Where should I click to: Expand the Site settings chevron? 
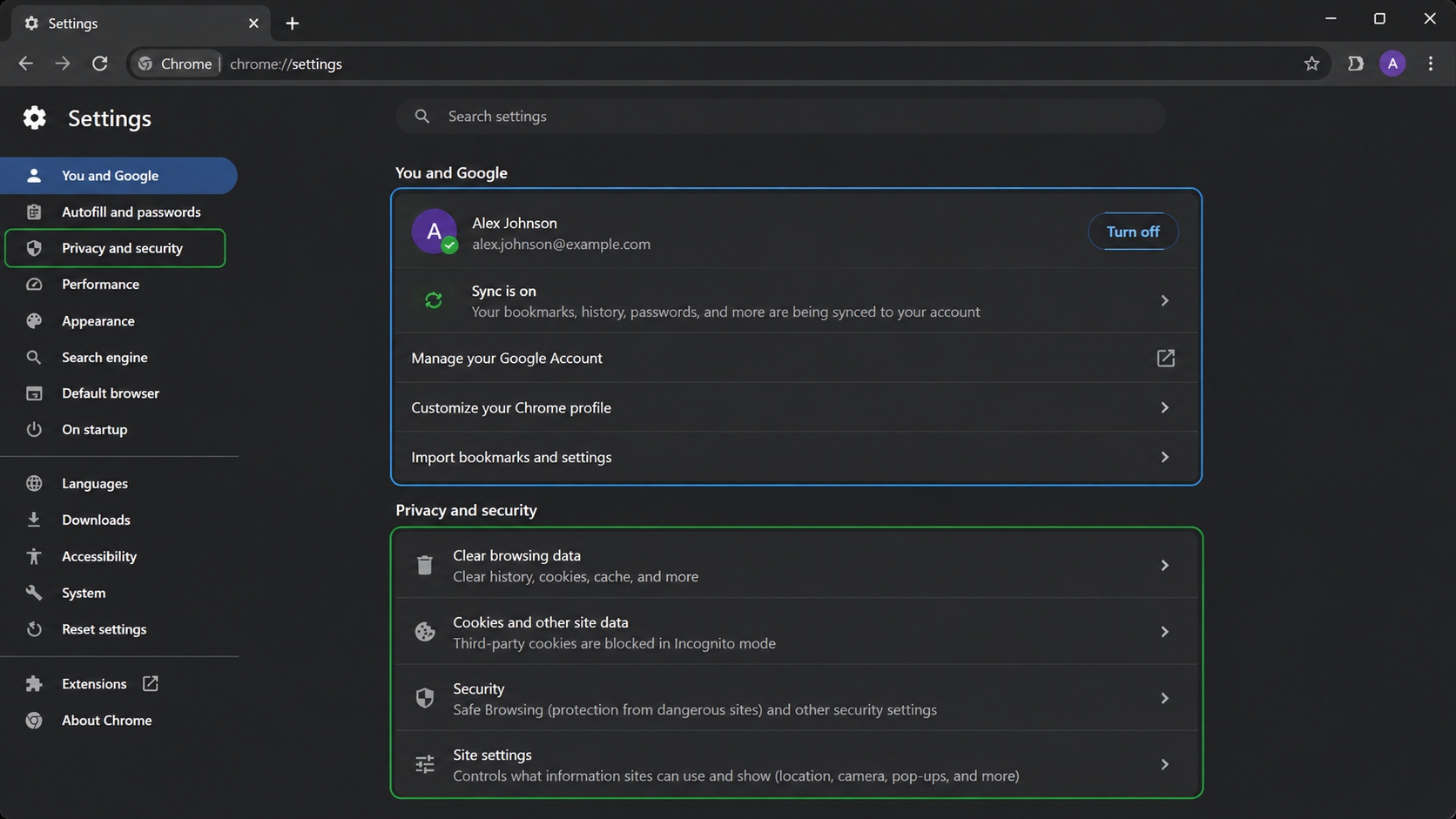point(1164,764)
